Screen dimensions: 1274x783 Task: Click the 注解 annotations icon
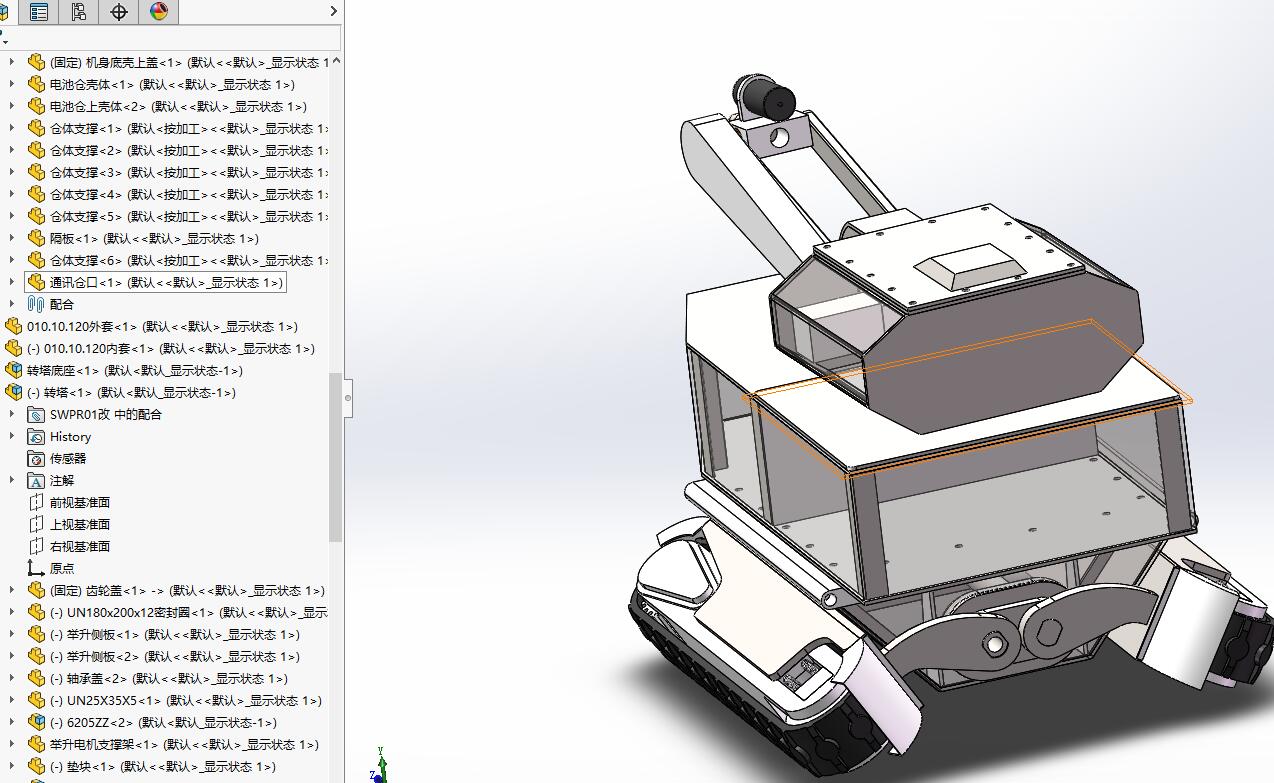click(x=36, y=480)
